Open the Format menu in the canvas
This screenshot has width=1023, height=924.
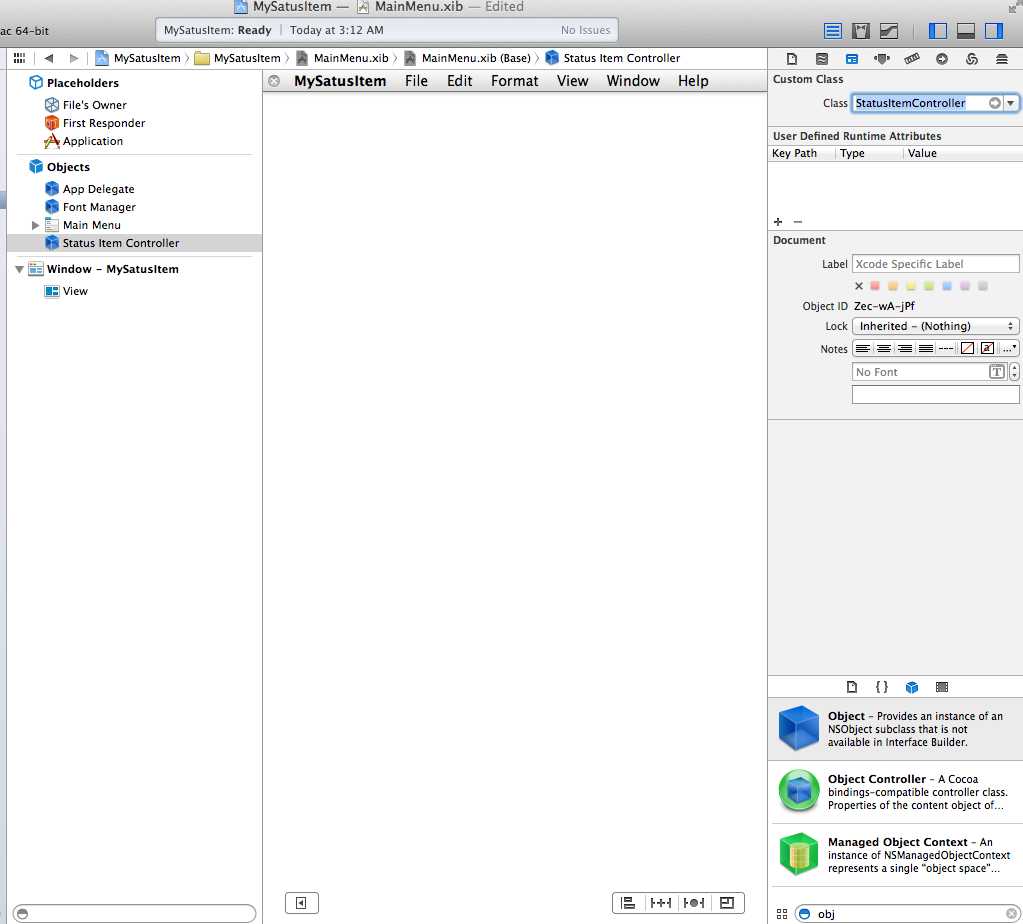(x=514, y=81)
